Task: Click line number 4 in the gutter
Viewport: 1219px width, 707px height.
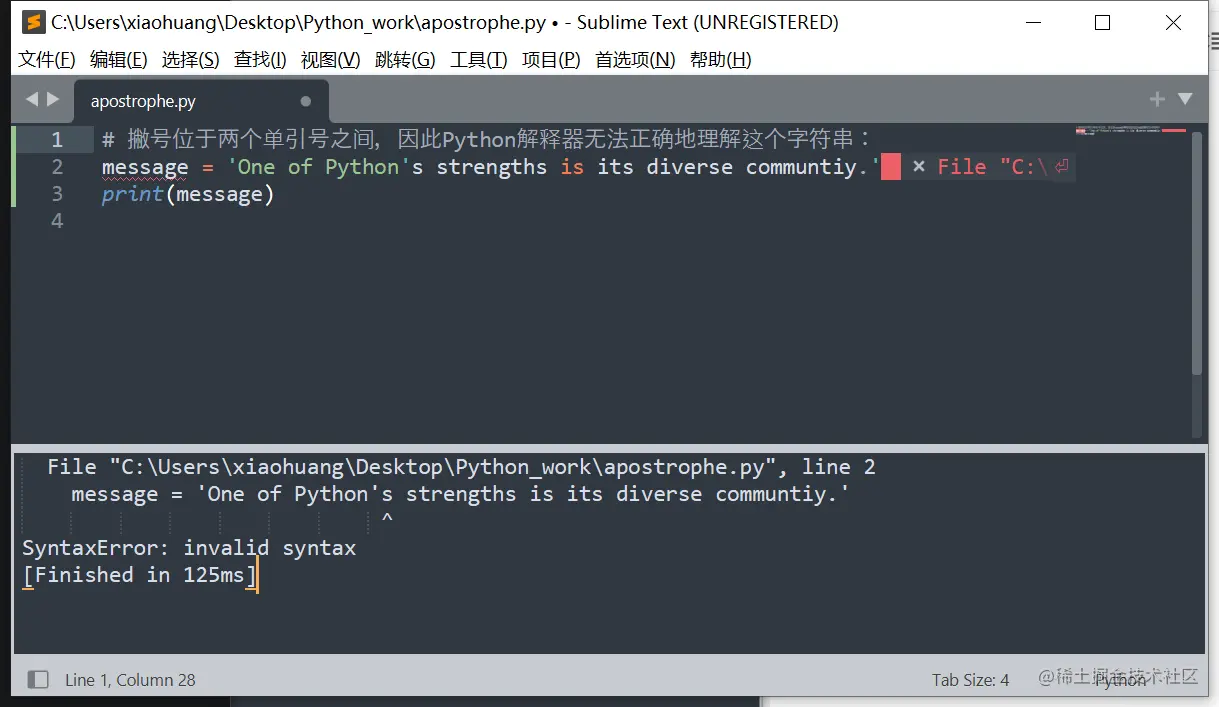Action: pos(57,221)
